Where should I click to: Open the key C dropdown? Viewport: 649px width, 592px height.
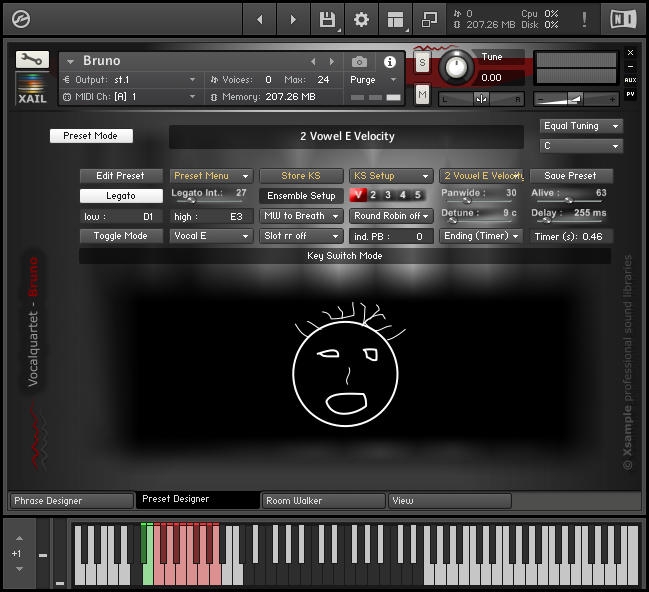coord(581,146)
